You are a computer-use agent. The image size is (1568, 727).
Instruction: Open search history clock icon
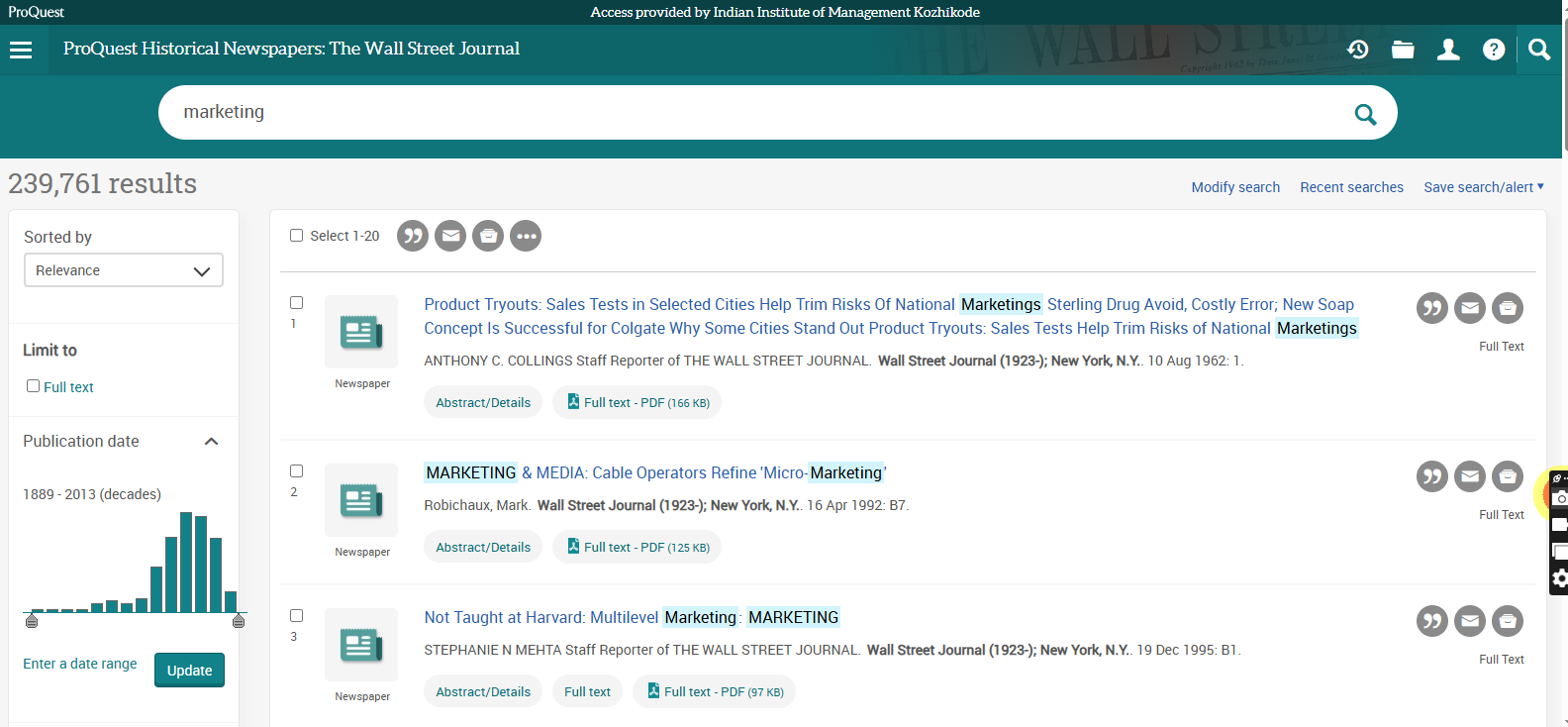(x=1357, y=50)
